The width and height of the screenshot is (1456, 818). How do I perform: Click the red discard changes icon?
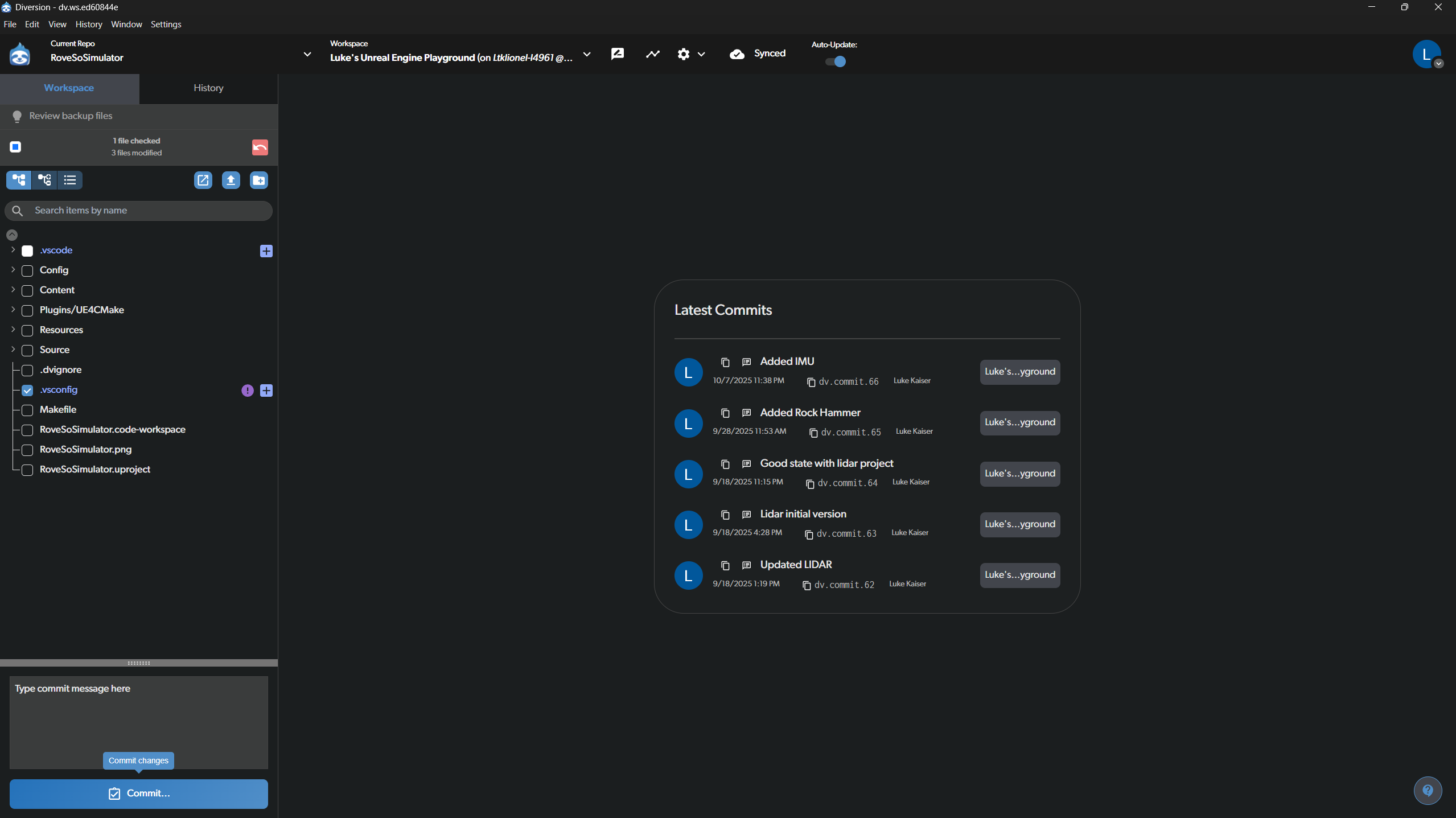point(260,147)
